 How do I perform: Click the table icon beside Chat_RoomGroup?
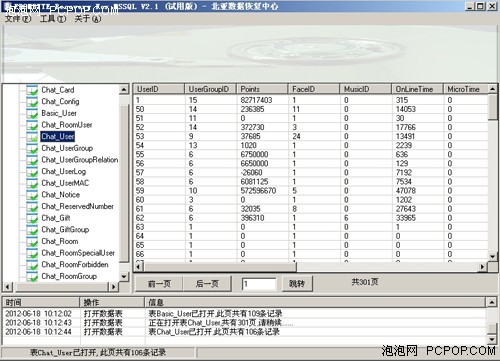coord(32,277)
